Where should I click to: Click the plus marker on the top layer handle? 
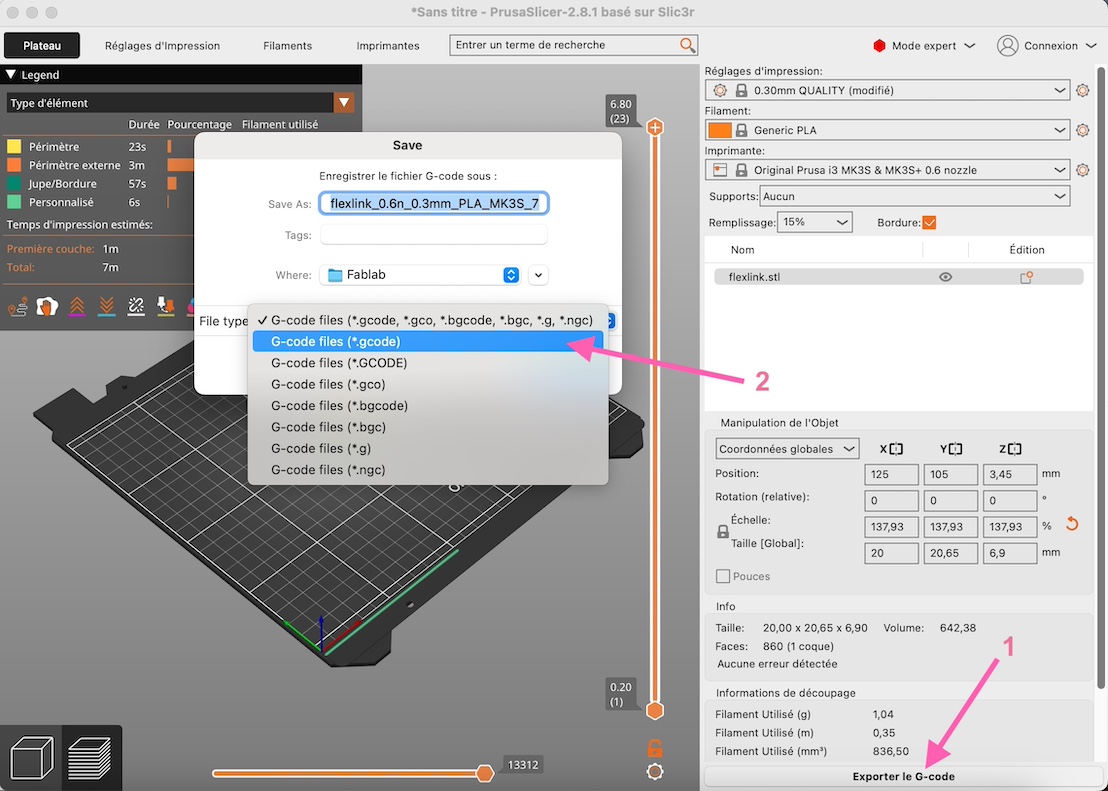(655, 127)
